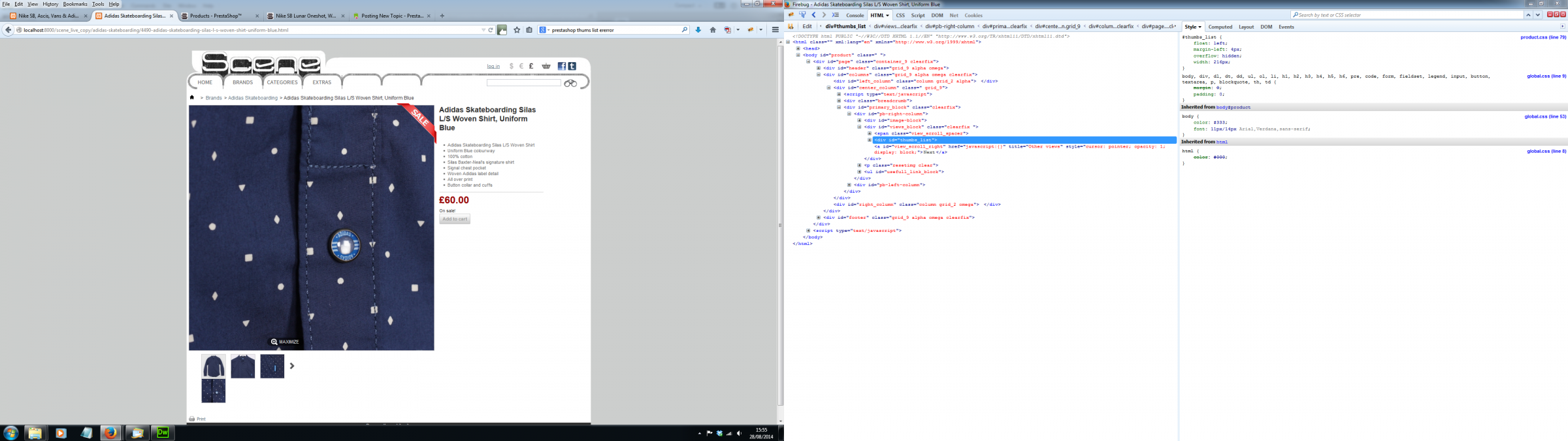The image size is (1568, 441).
Task: Open the Events side panel tab
Action: tap(1286, 27)
